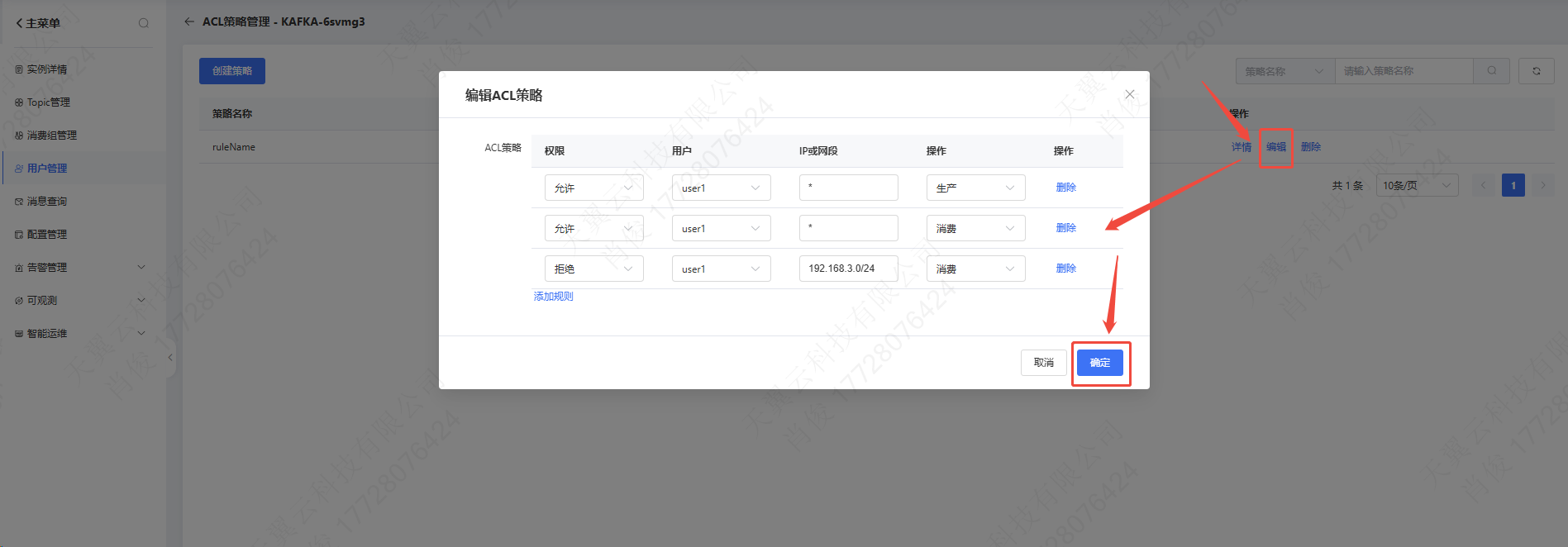Image resolution: width=1568 pixels, height=547 pixels.
Task: Open Topic管理 in the sidebar
Action: point(49,102)
